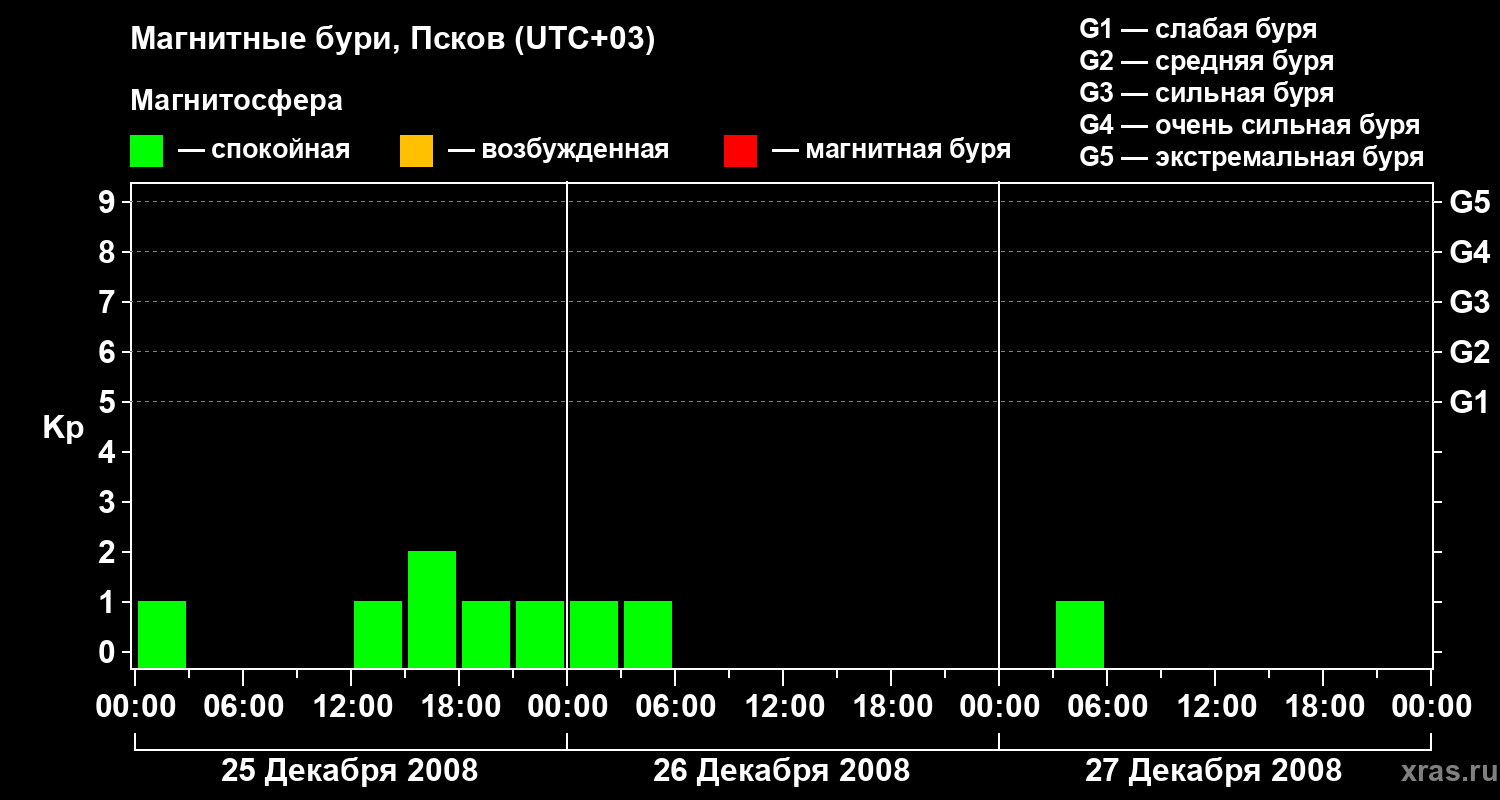
Task: Click the '00:00' label starting 27 Декабря
Action: click(999, 707)
